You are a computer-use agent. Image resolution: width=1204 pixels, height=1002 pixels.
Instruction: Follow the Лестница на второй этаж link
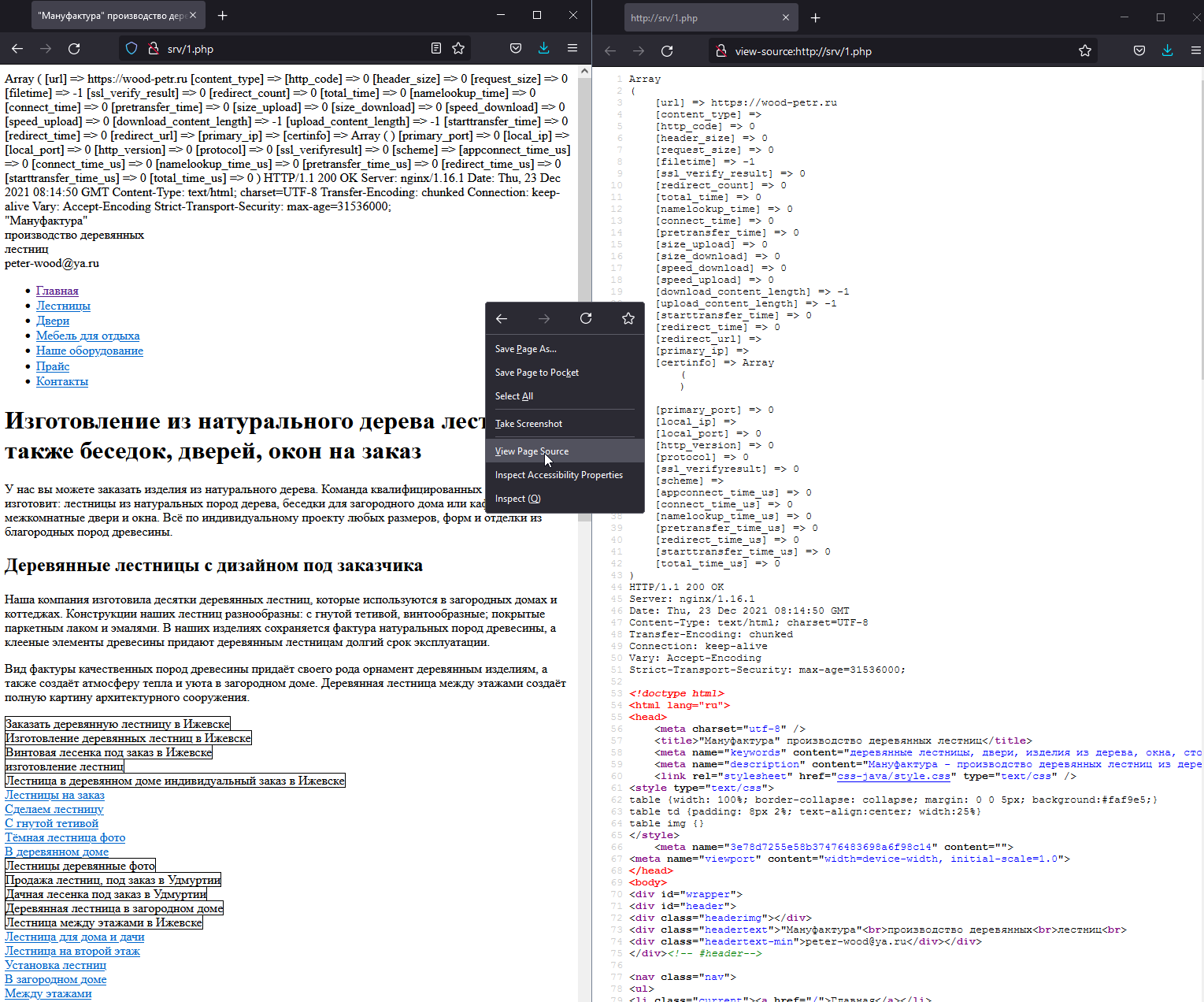tap(72, 951)
